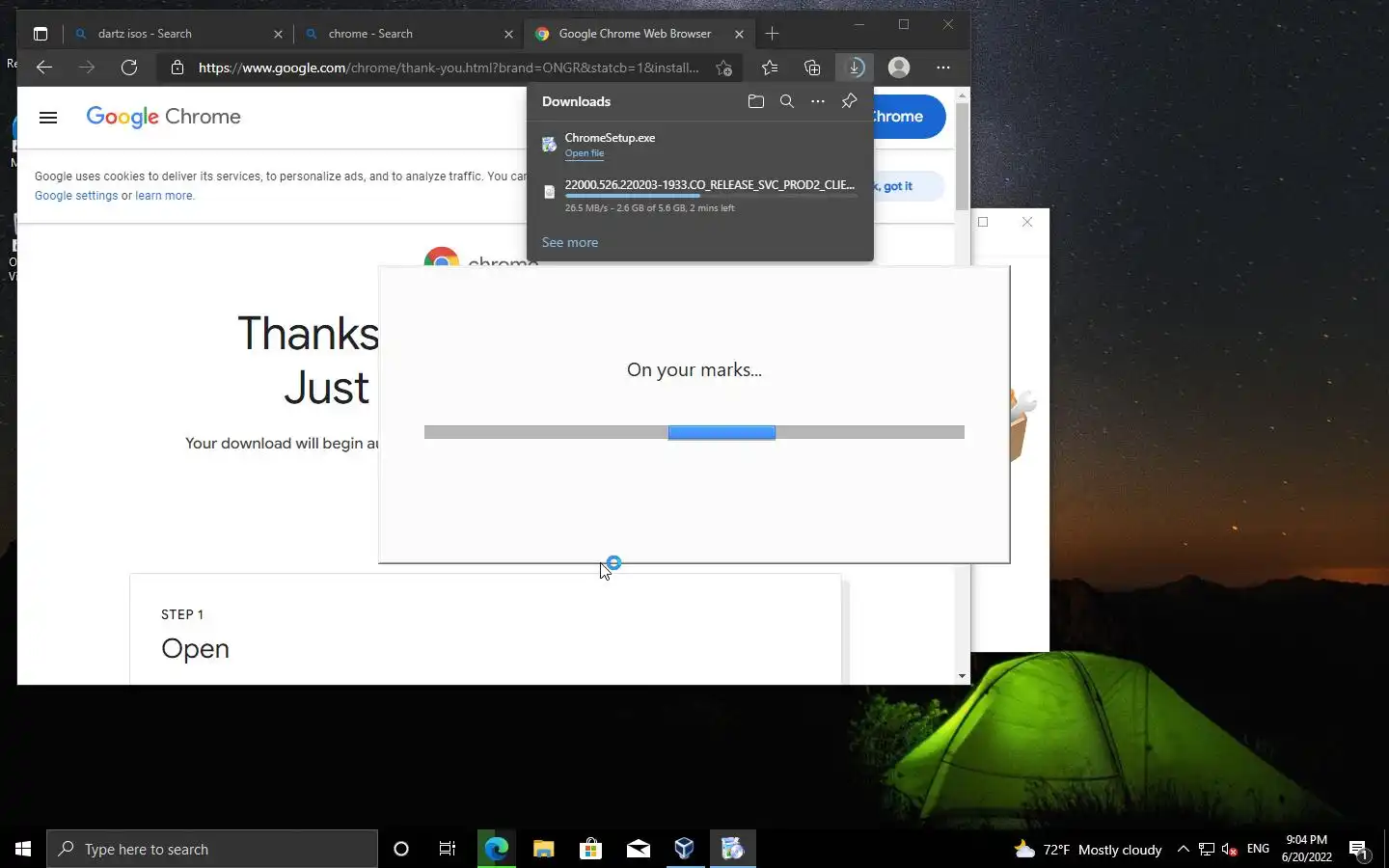Close the background installer window
1389x868 pixels.
point(1027,222)
